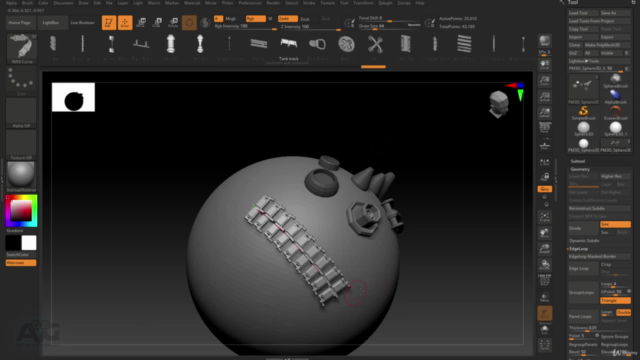
Task: Collapse the Geometry section
Action: point(580,169)
